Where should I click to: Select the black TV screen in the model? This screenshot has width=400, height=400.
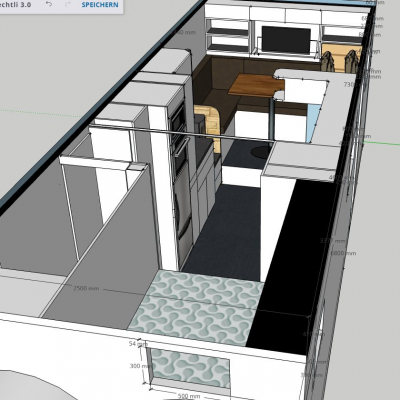tap(286, 40)
